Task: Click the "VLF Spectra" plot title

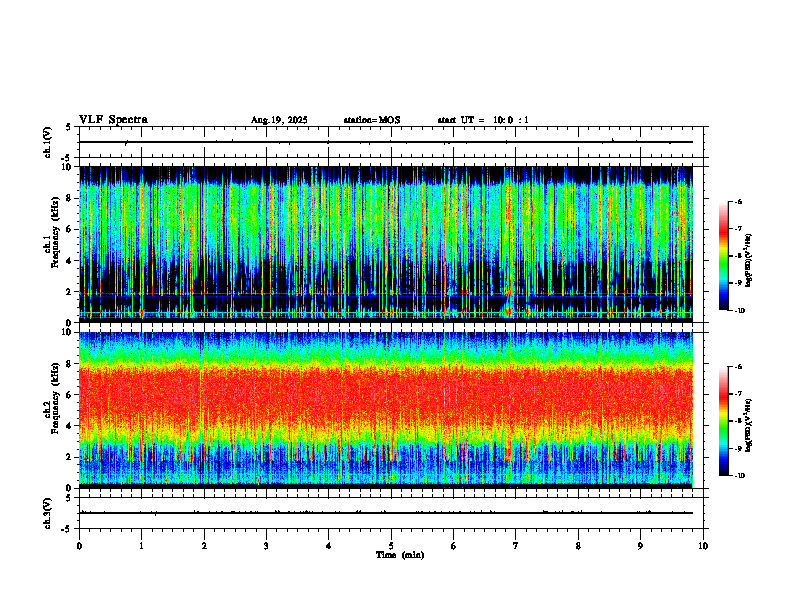Action: point(113,120)
